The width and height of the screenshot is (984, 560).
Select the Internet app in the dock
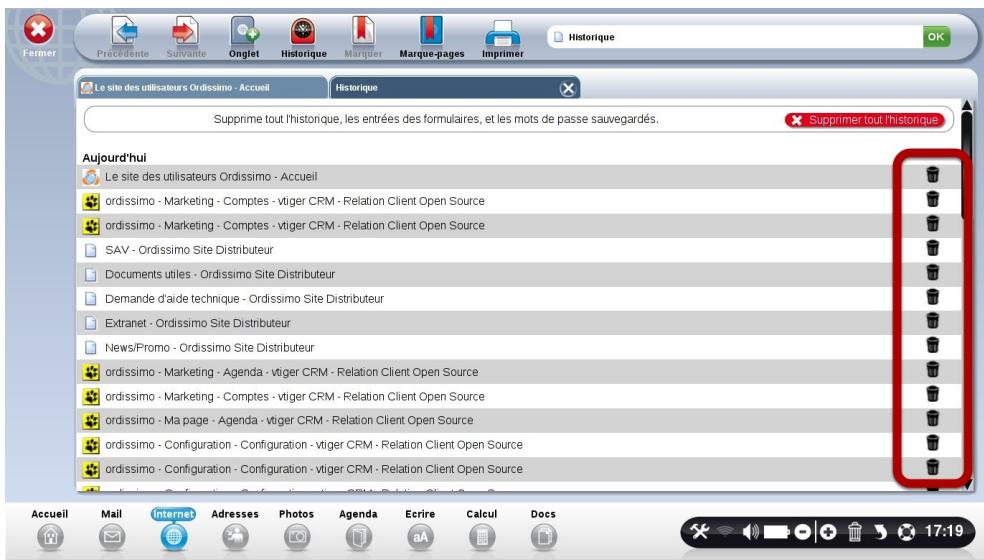(x=174, y=537)
